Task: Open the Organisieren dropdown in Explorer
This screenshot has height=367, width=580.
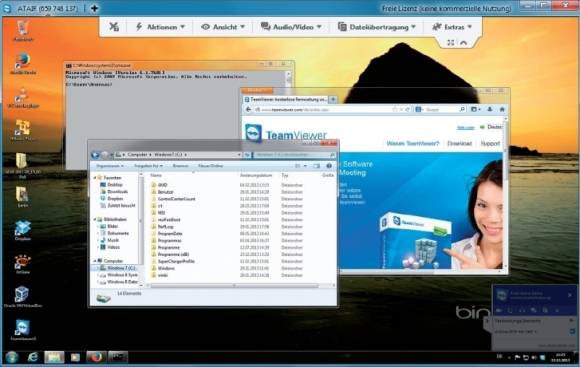Action: point(110,166)
